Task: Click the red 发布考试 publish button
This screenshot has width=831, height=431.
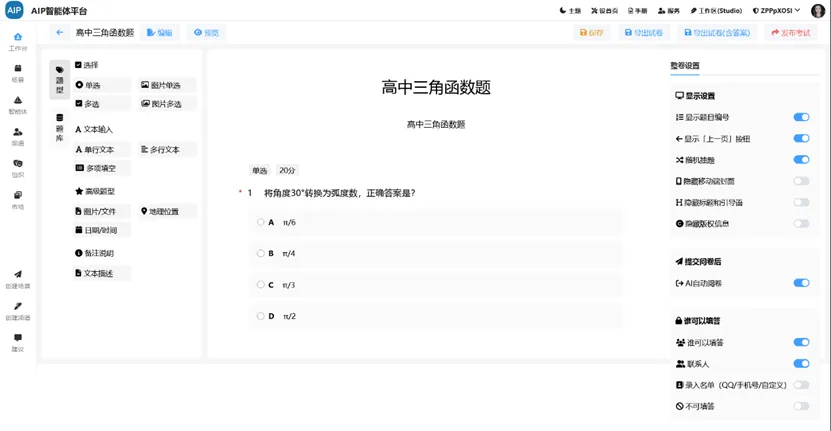Action: tap(791, 32)
